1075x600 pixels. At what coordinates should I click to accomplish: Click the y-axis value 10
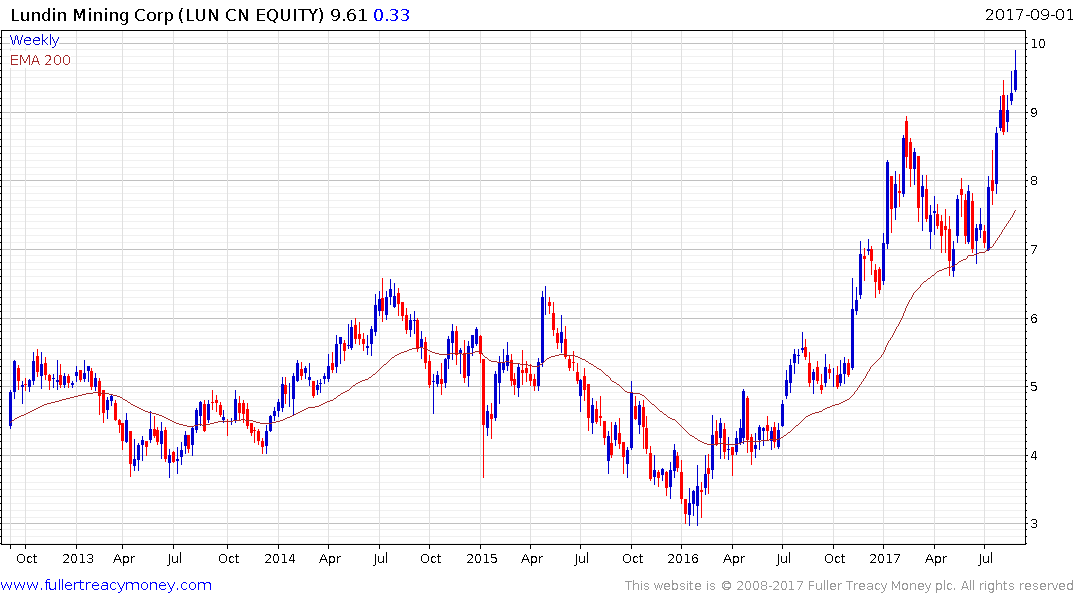1038,43
